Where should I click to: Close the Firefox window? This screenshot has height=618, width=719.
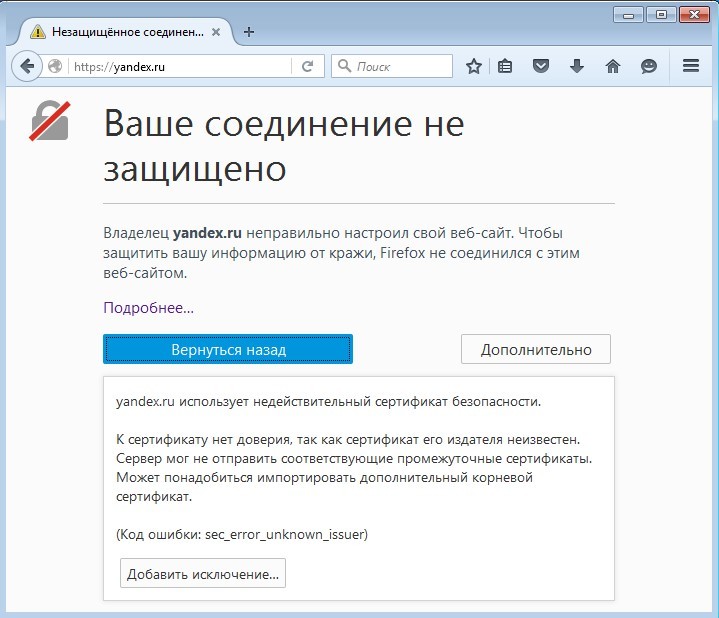click(695, 15)
